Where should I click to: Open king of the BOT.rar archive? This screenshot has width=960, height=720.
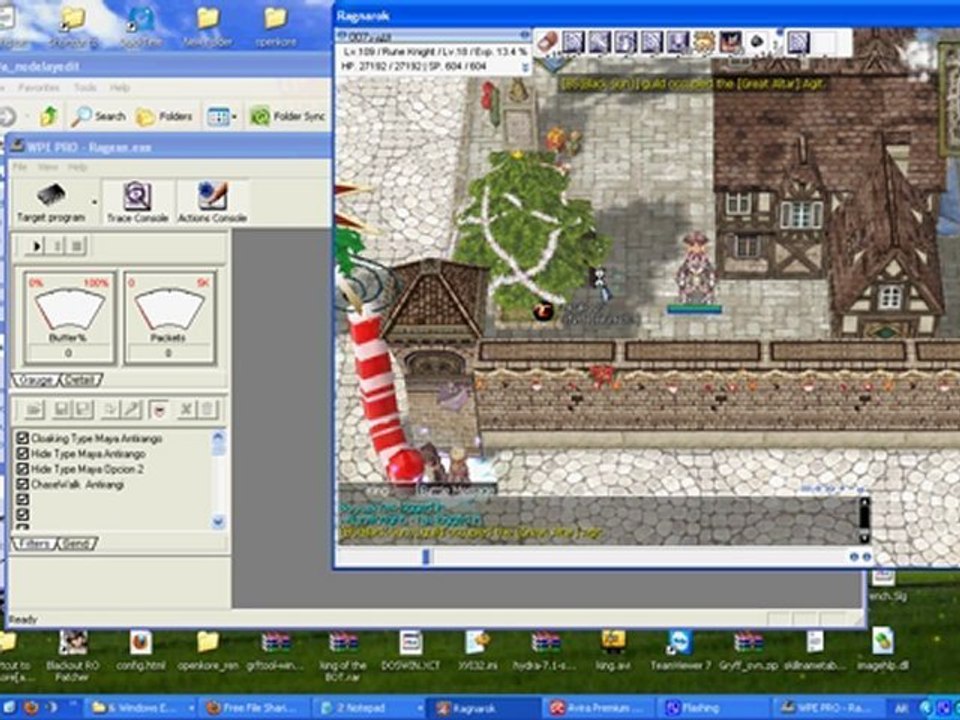343,657
